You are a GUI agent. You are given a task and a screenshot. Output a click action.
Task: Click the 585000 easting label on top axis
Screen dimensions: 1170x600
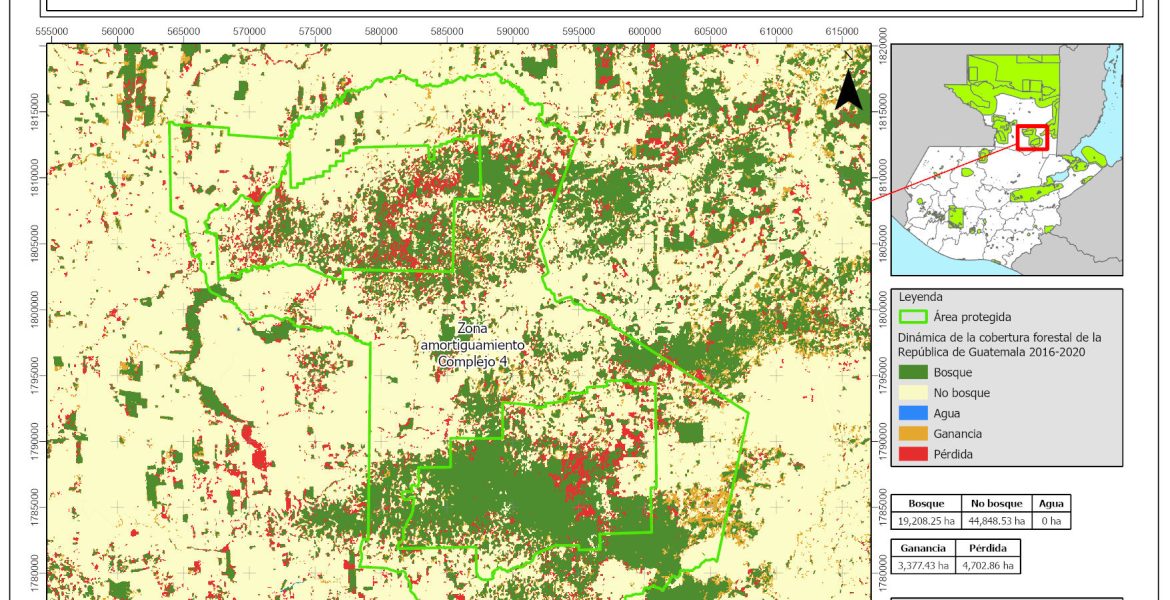tap(447, 32)
